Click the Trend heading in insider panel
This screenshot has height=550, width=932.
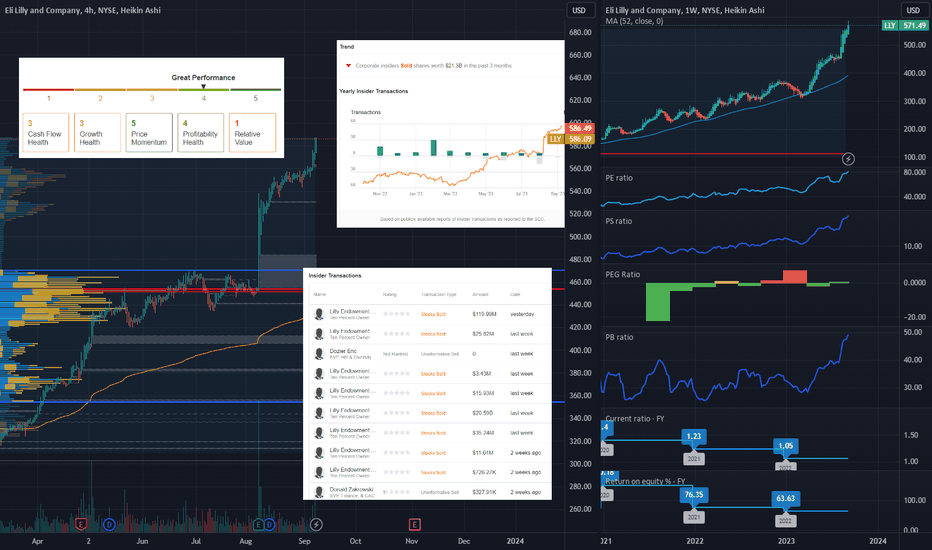coord(347,46)
